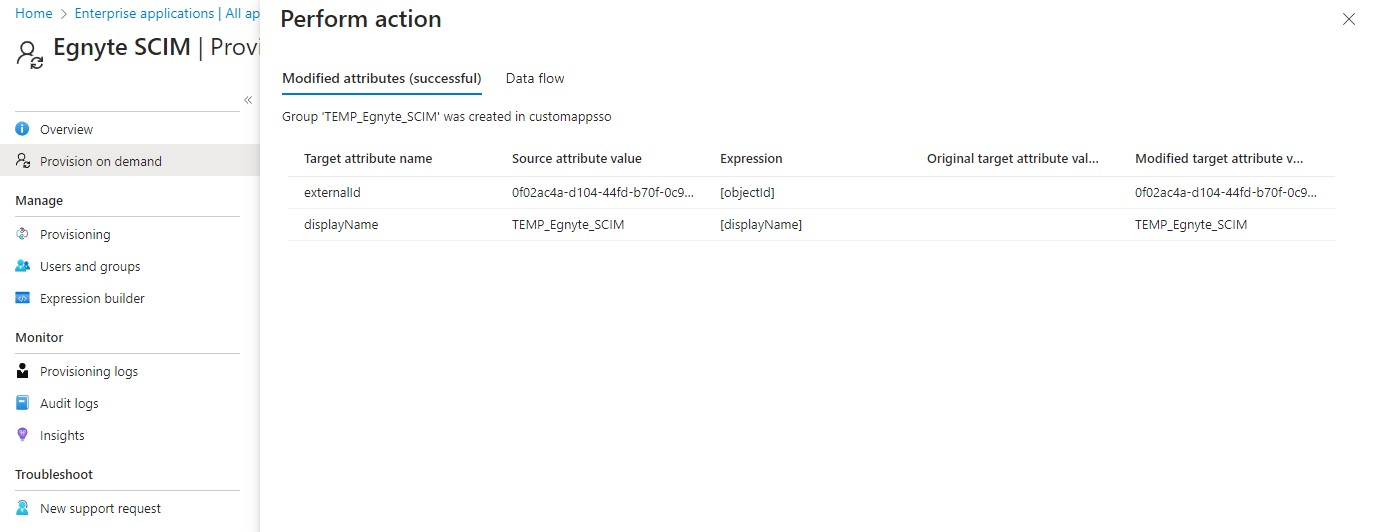Click Expression column header
This screenshot has width=1374, height=532.
click(x=751, y=158)
